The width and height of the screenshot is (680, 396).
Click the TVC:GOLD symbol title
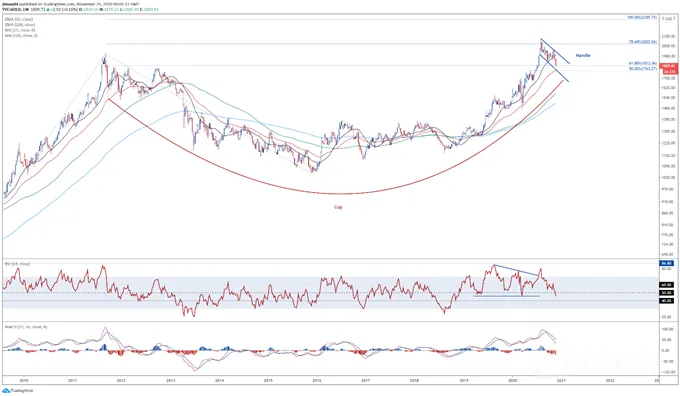coord(13,9)
